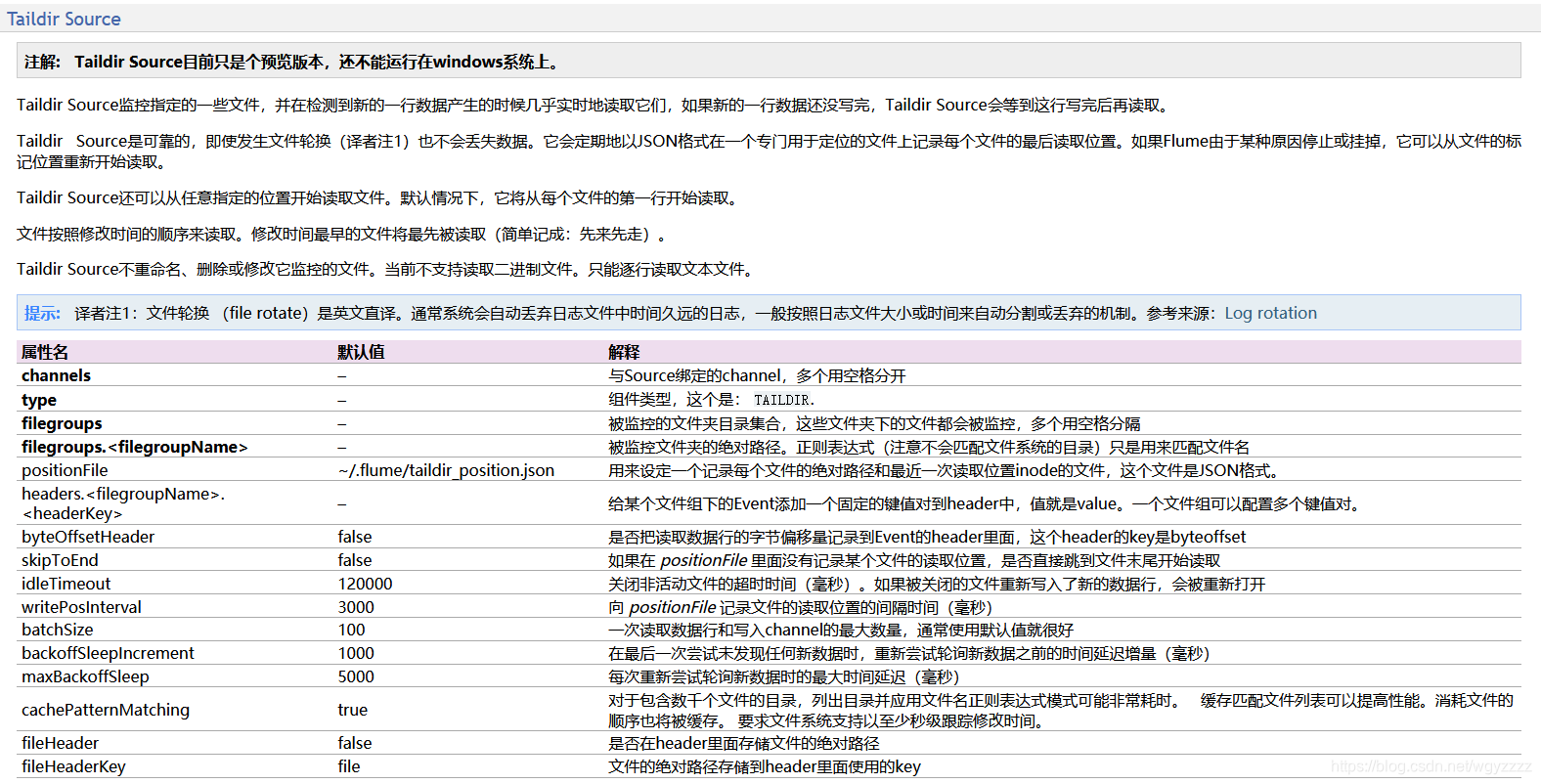
Task: Select the writePosInterval property name
Action: pos(81,607)
